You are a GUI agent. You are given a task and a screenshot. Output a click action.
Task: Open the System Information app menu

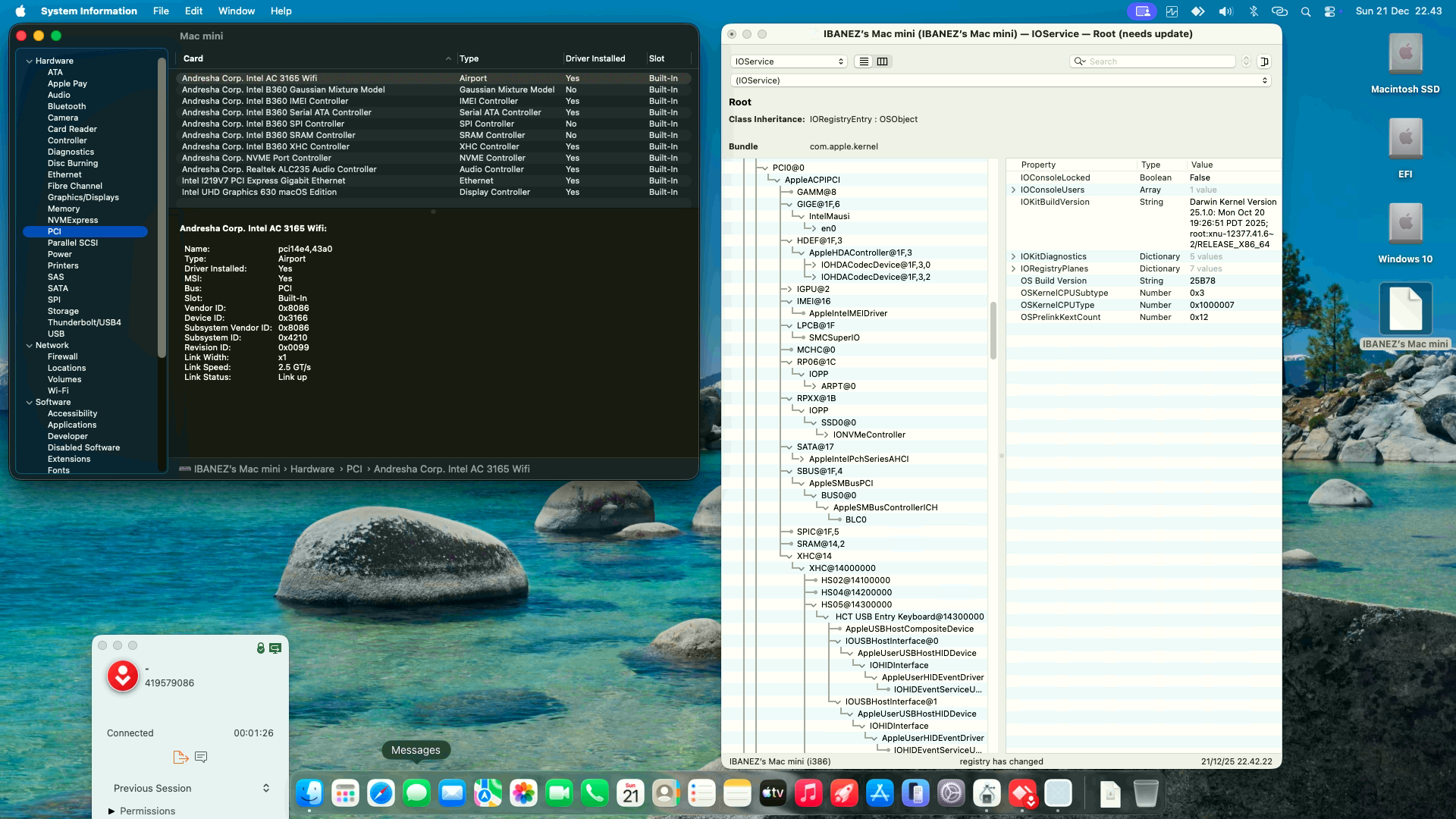point(89,11)
